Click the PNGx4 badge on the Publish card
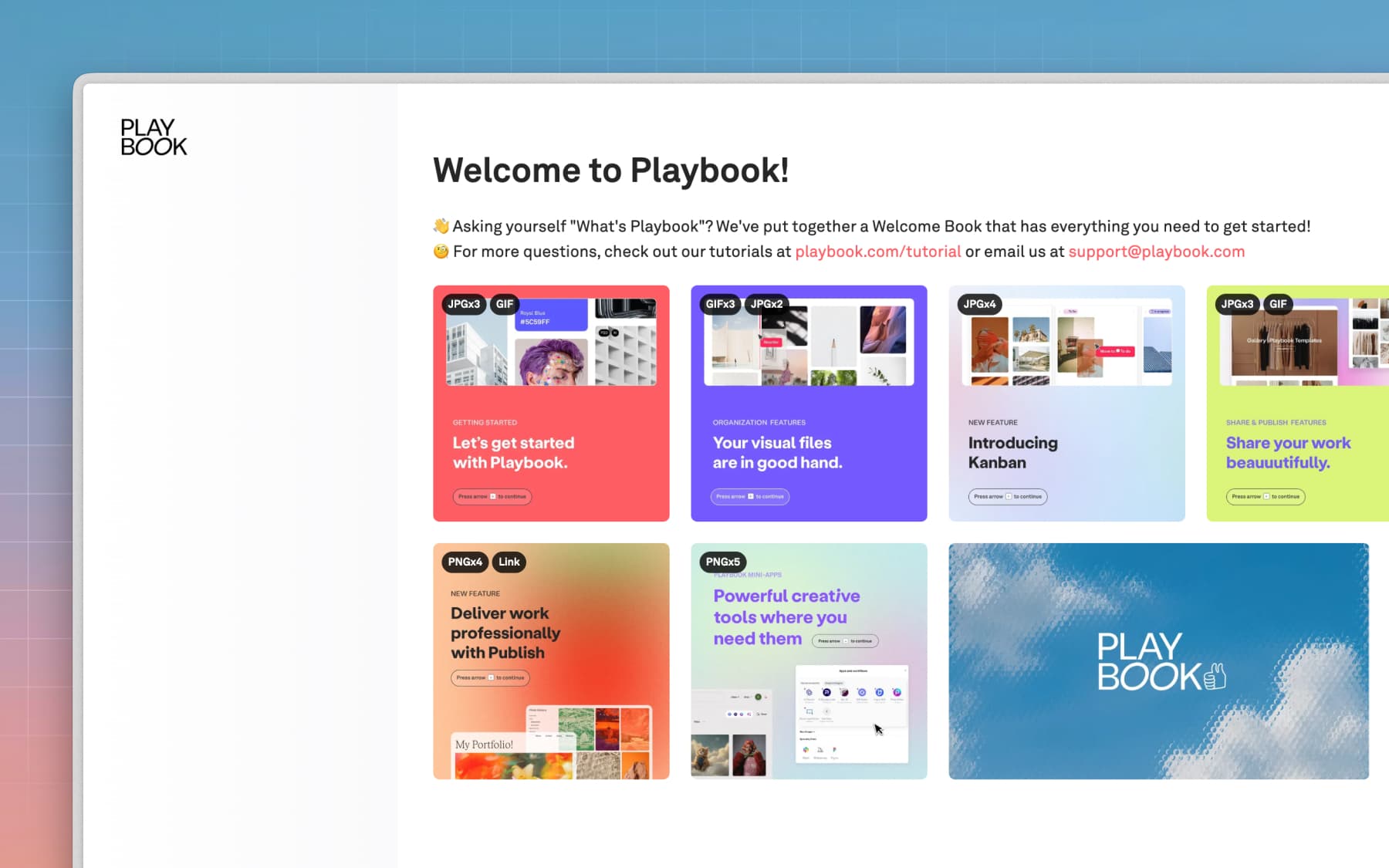The height and width of the screenshot is (868, 1389). pos(465,562)
